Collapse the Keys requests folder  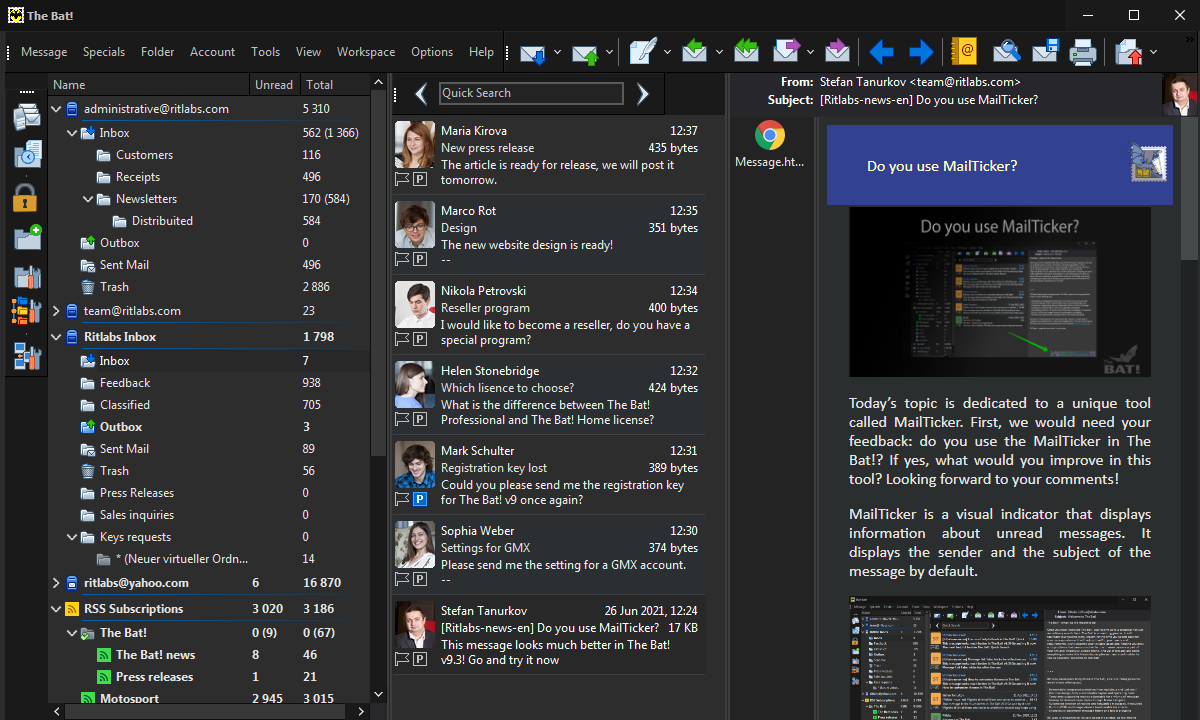pos(72,537)
